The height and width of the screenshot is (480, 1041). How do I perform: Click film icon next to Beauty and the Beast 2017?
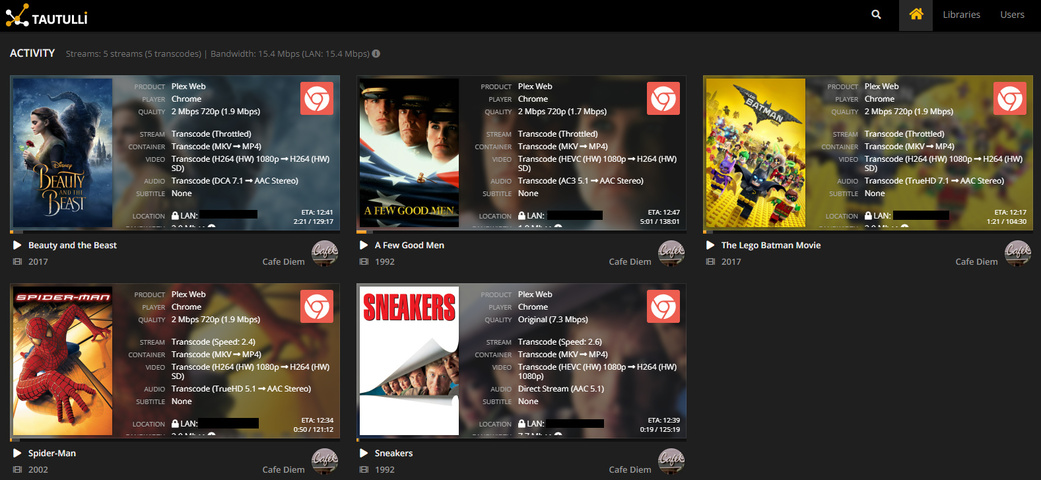(17, 262)
